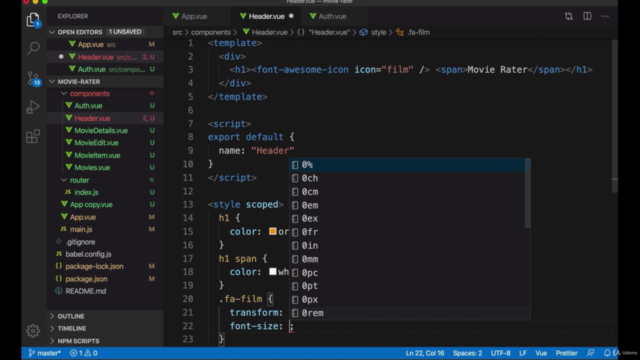Open README.md file
This screenshot has width=640, height=360.
[105, 291]
